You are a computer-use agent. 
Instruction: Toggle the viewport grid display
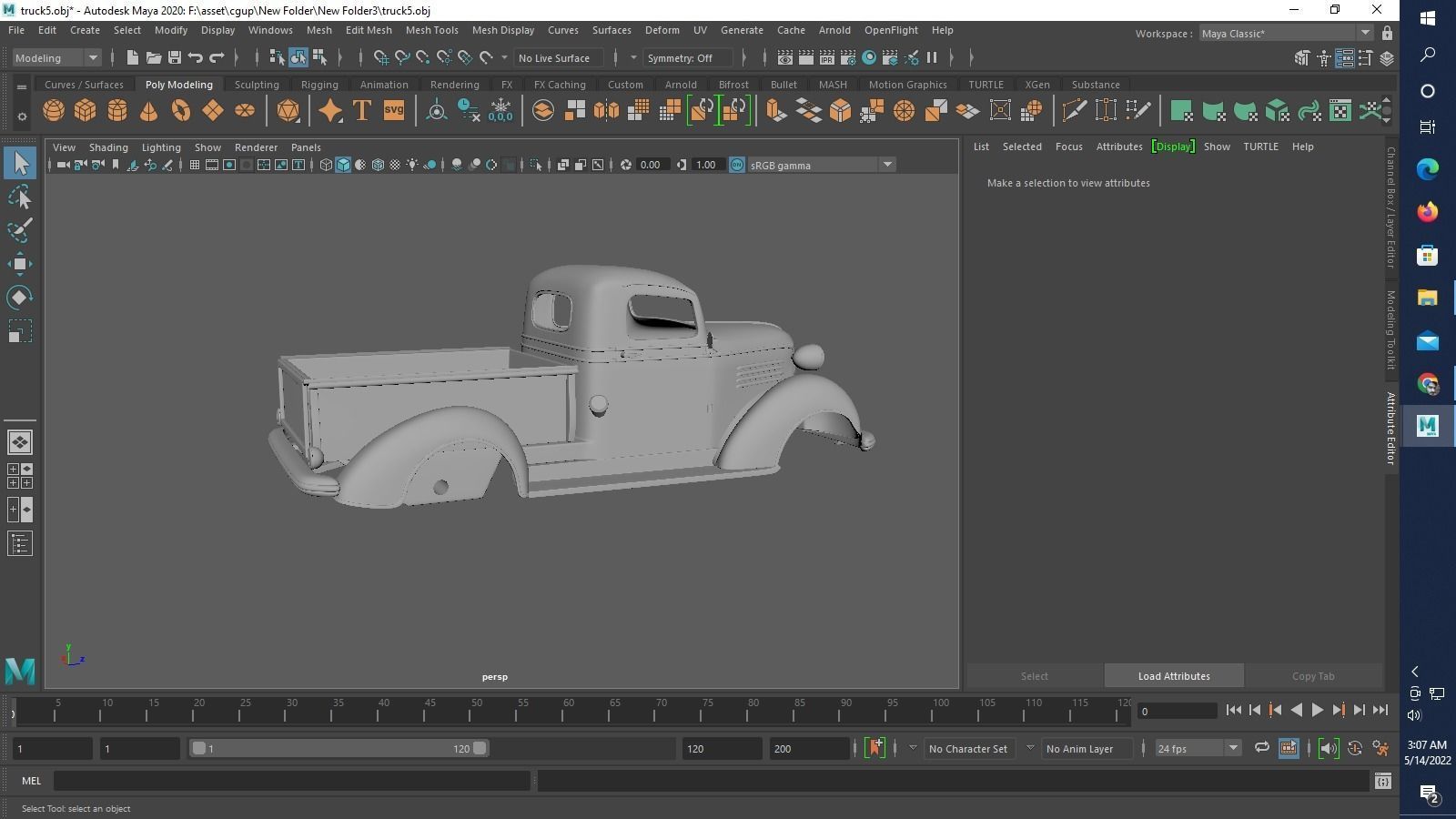pyautogui.click(x=194, y=165)
